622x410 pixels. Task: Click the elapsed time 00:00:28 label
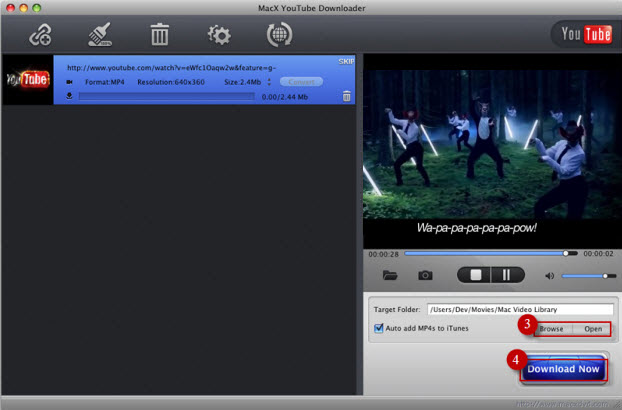pos(383,254)
